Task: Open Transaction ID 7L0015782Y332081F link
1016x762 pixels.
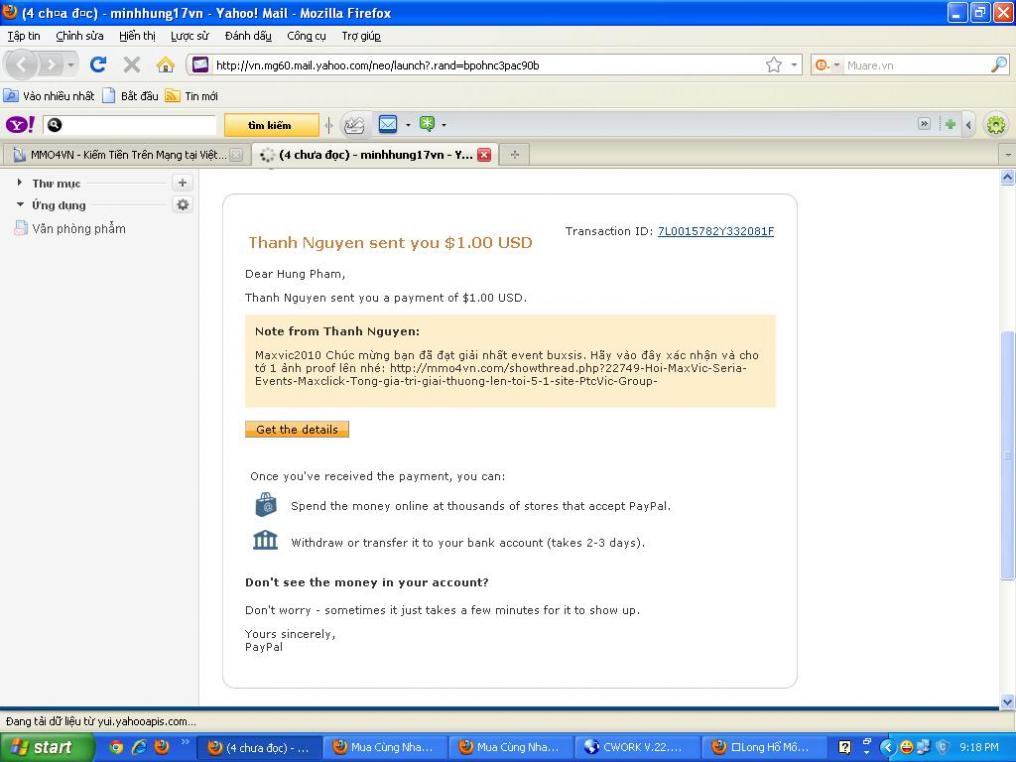Action: [715, 231]
